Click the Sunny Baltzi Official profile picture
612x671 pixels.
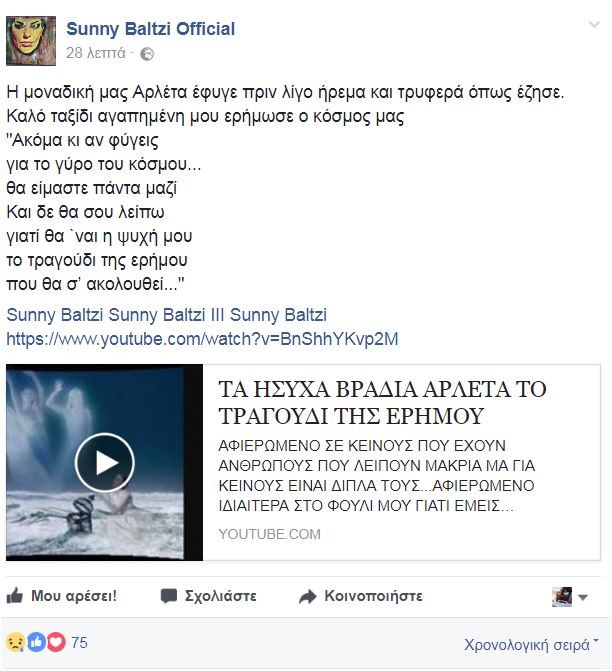tap(31, 41)
